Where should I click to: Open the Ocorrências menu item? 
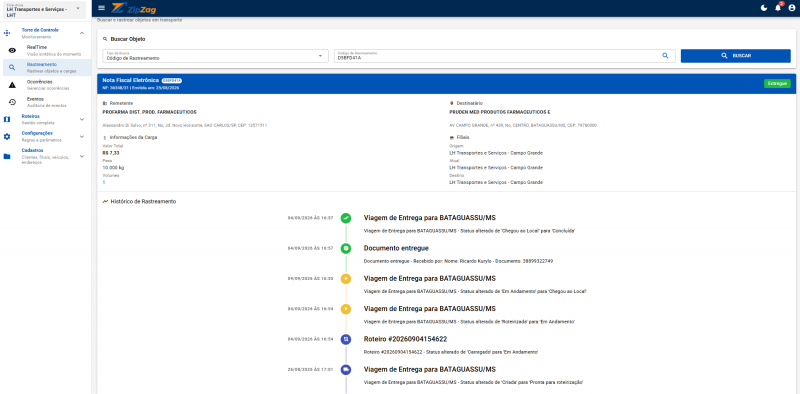47,85
